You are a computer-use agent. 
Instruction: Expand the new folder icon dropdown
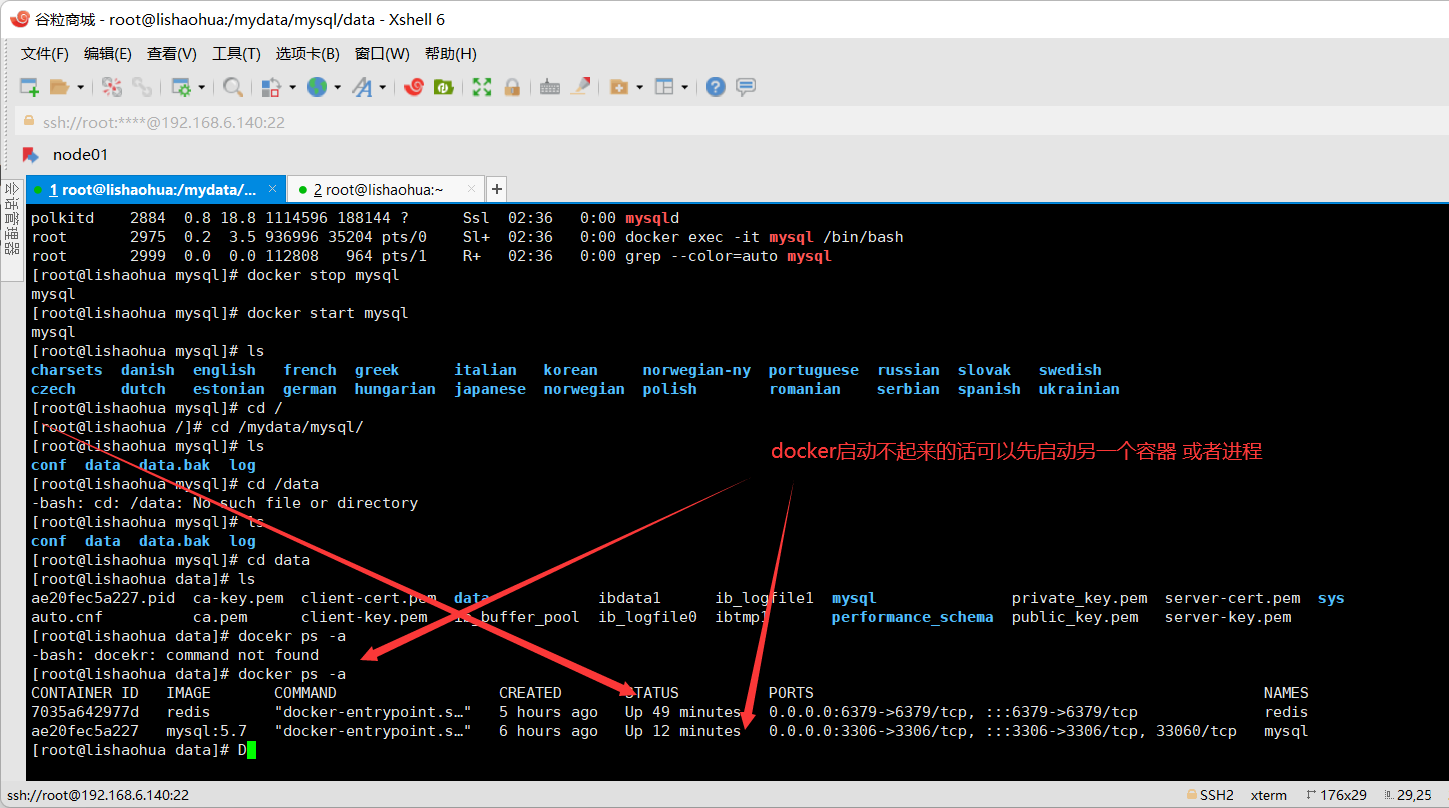pyautogui.click(x=639, y=87)
